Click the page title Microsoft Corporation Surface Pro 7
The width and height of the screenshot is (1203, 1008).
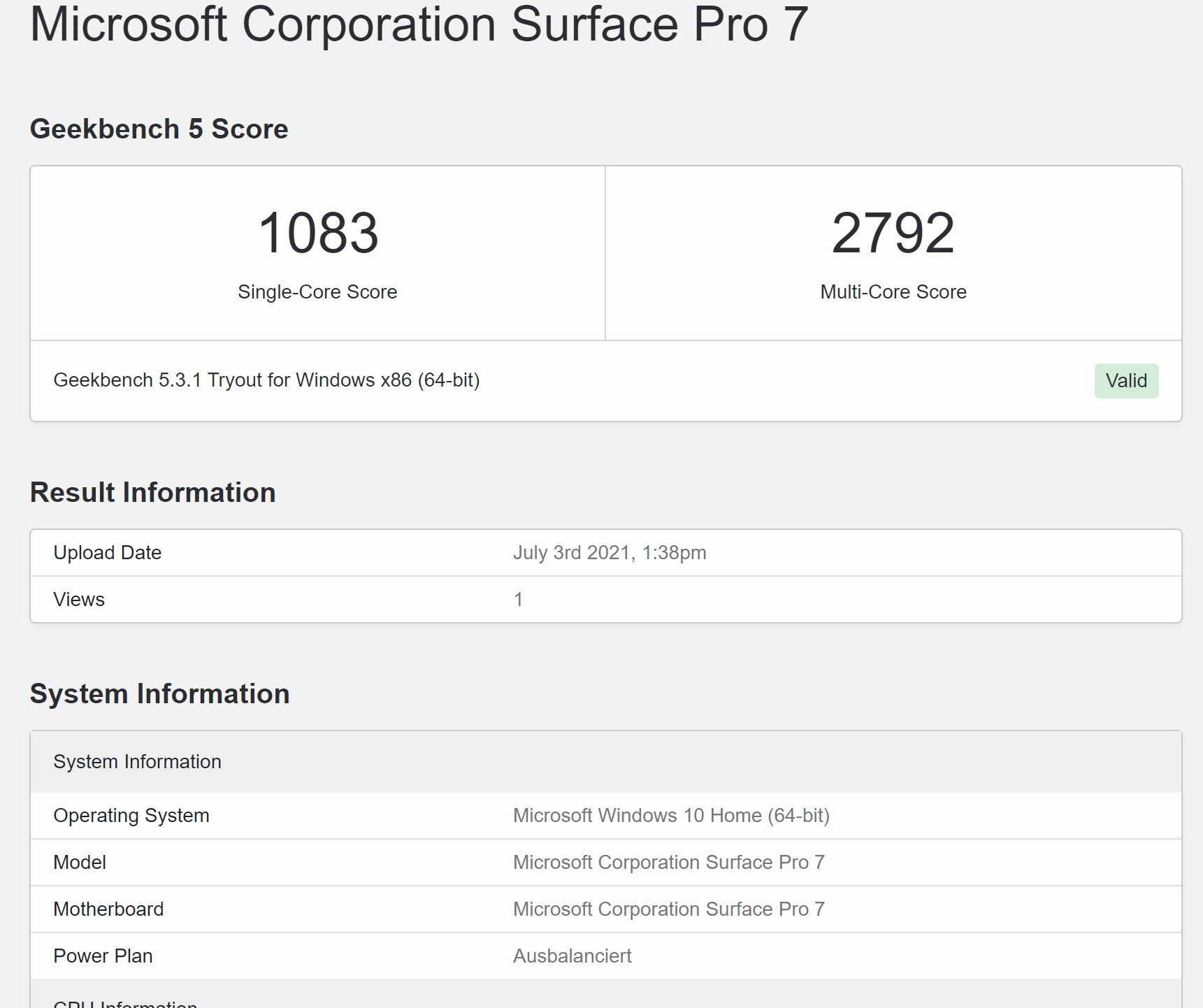(419, 25)
